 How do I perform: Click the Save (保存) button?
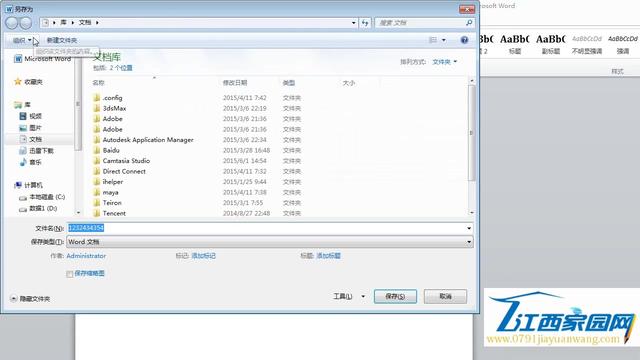tap(396, 296)
